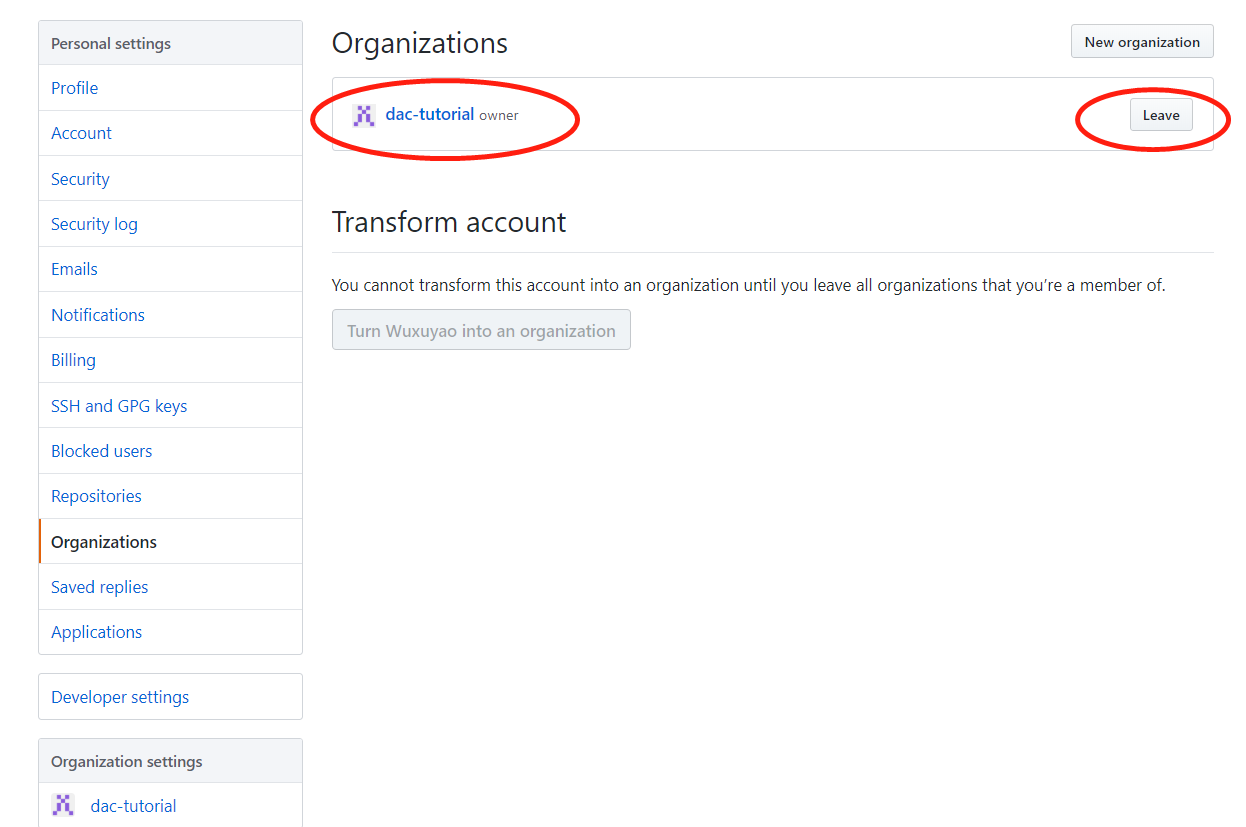
Task: Open the Billing page
Action: [73, 360]
